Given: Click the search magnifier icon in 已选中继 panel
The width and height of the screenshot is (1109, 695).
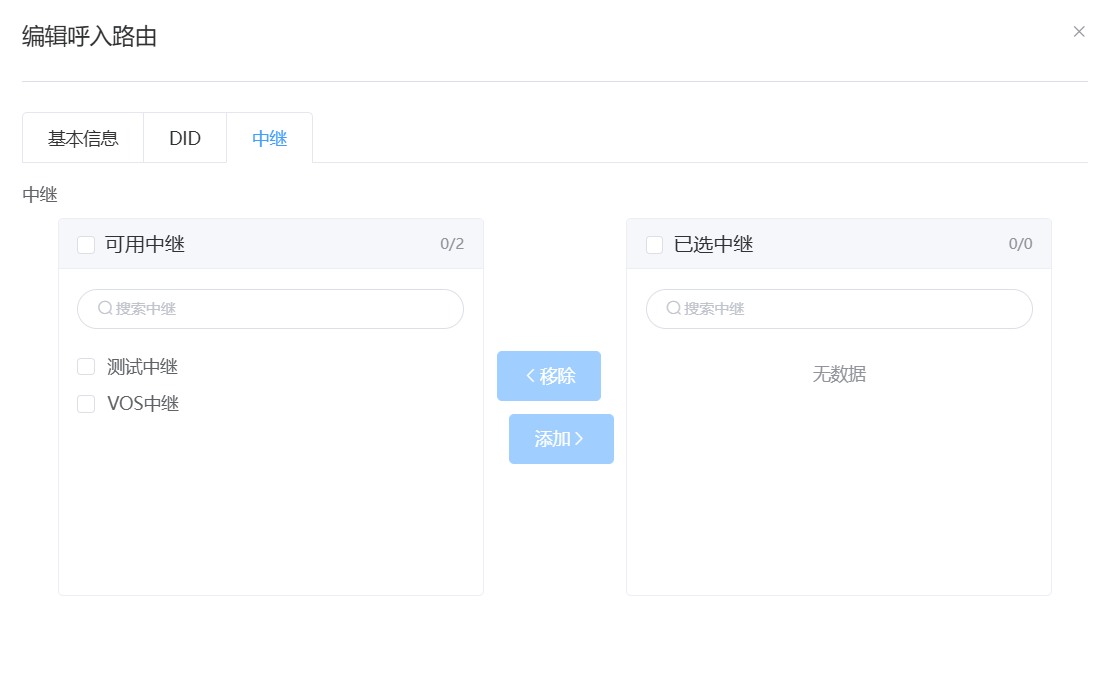Looking at the screenshot, I should [x=672, y=309].
